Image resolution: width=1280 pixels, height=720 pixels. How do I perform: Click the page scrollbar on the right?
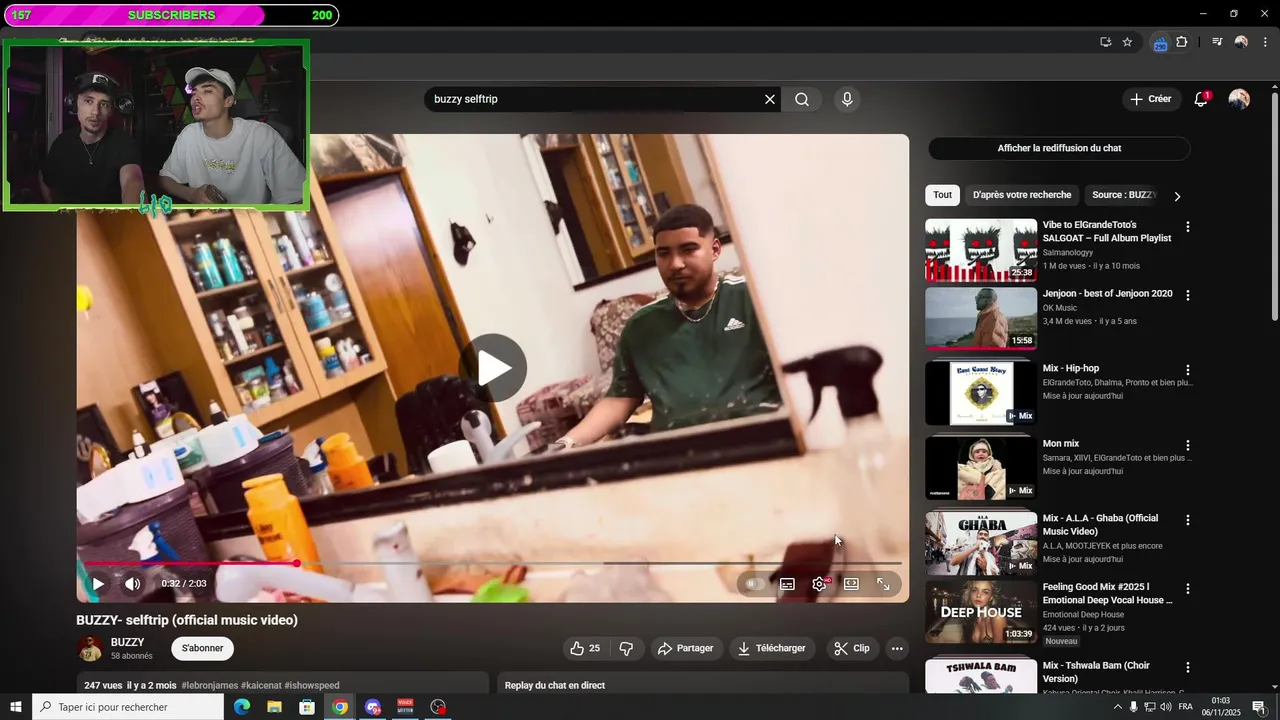[x=1274, y=207]
